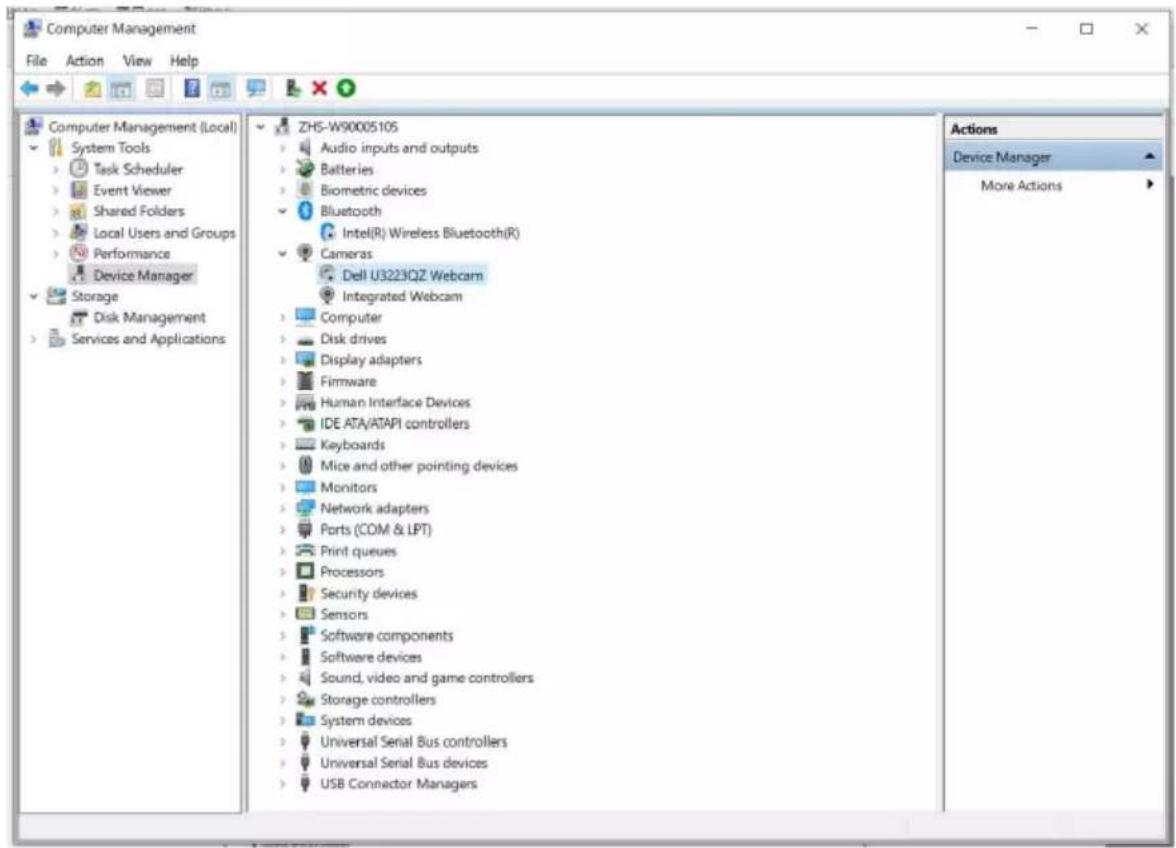Expand More Actions submenu arrow
Viewport: 1176px width, 848px height.
tap(1150, 184)
